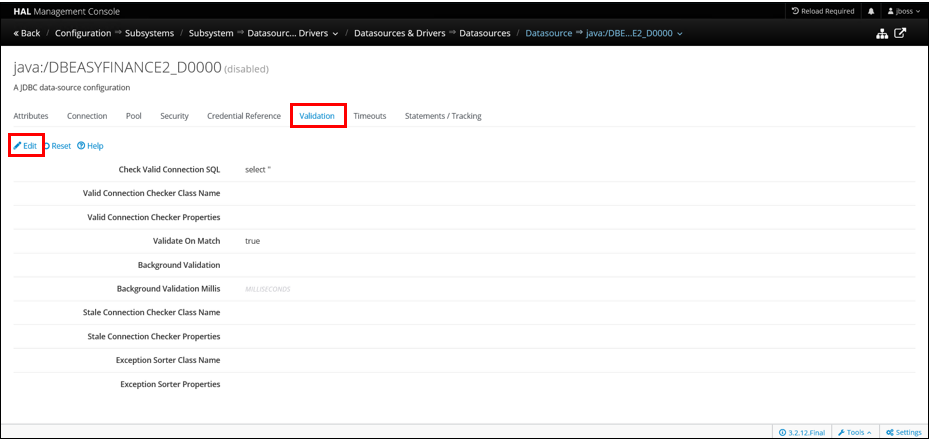
Task: Click the Edit pencil link
Action: [26, 146]
